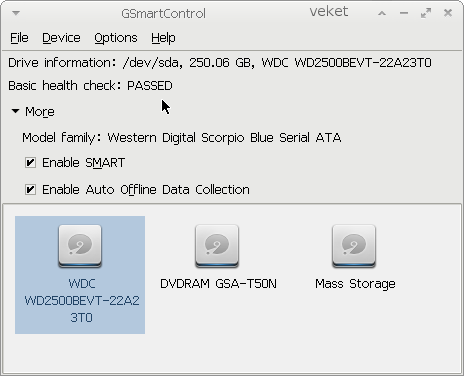Viewport: 464px width, 376px height.
Task: Open the File menu
Action: (19, 38)
